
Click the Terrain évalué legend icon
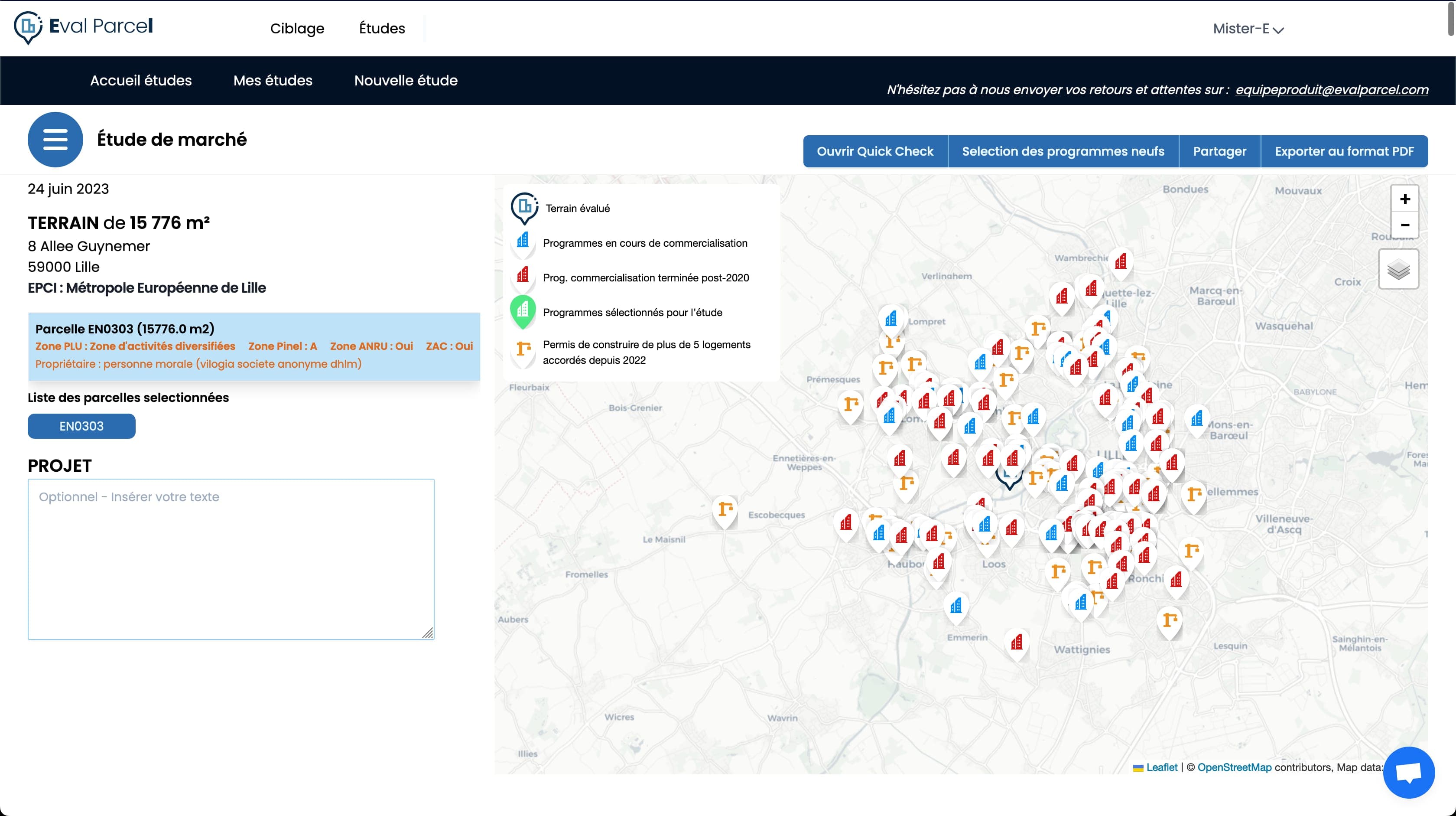(524, 209)
